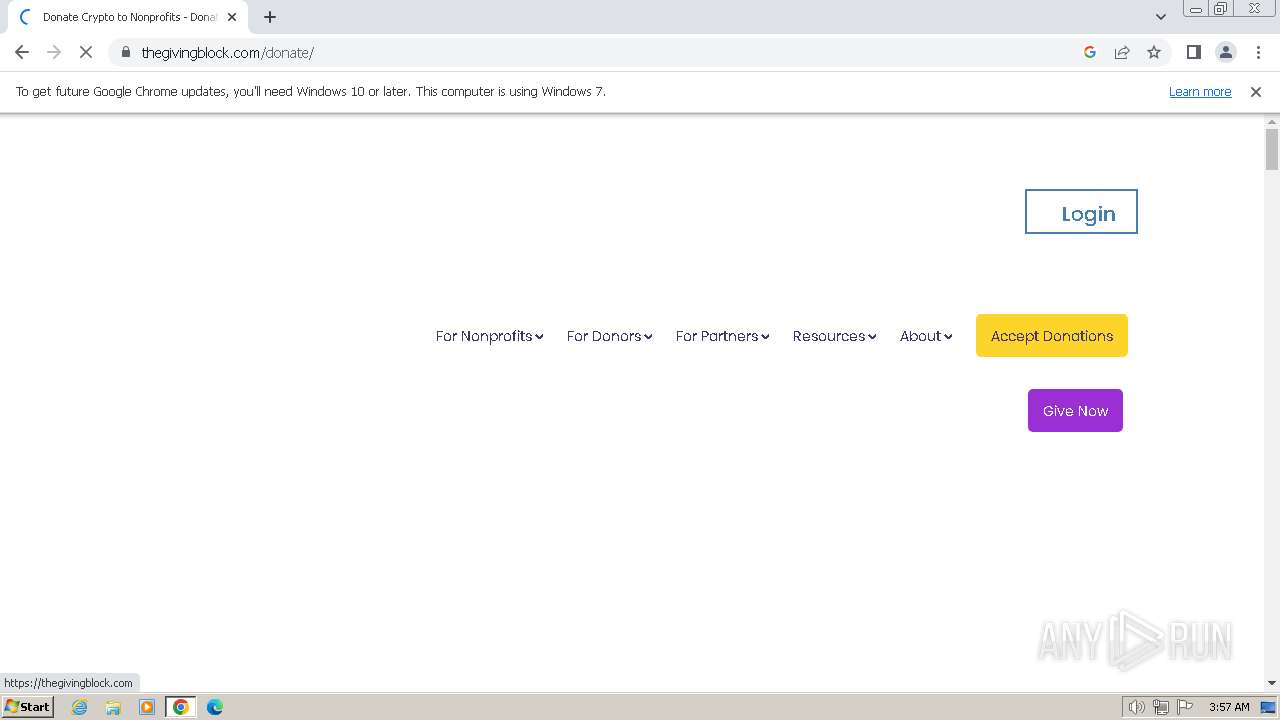
Task: Close the Donate Crypto to Nonprofits tab
Action: coord(232,17)
